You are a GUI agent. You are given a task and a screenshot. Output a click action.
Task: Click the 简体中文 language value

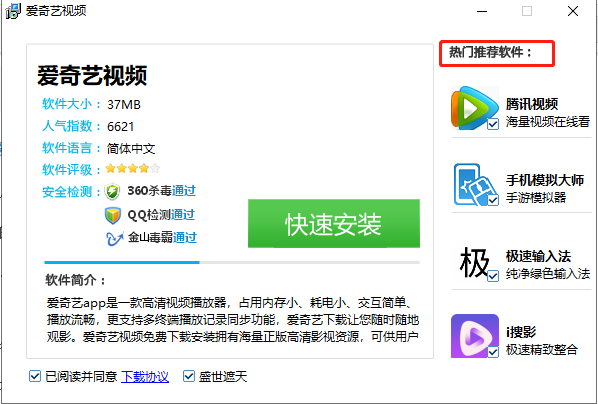(131, 148)
